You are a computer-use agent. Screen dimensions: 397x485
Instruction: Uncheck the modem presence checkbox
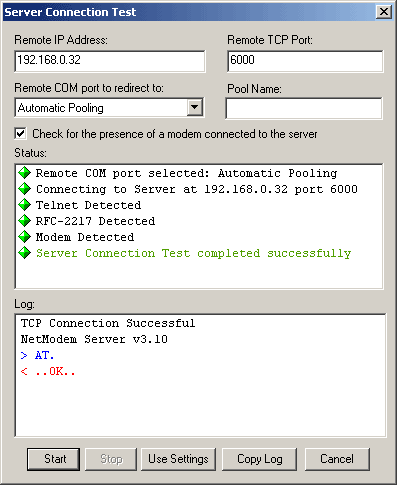[21, 134]
